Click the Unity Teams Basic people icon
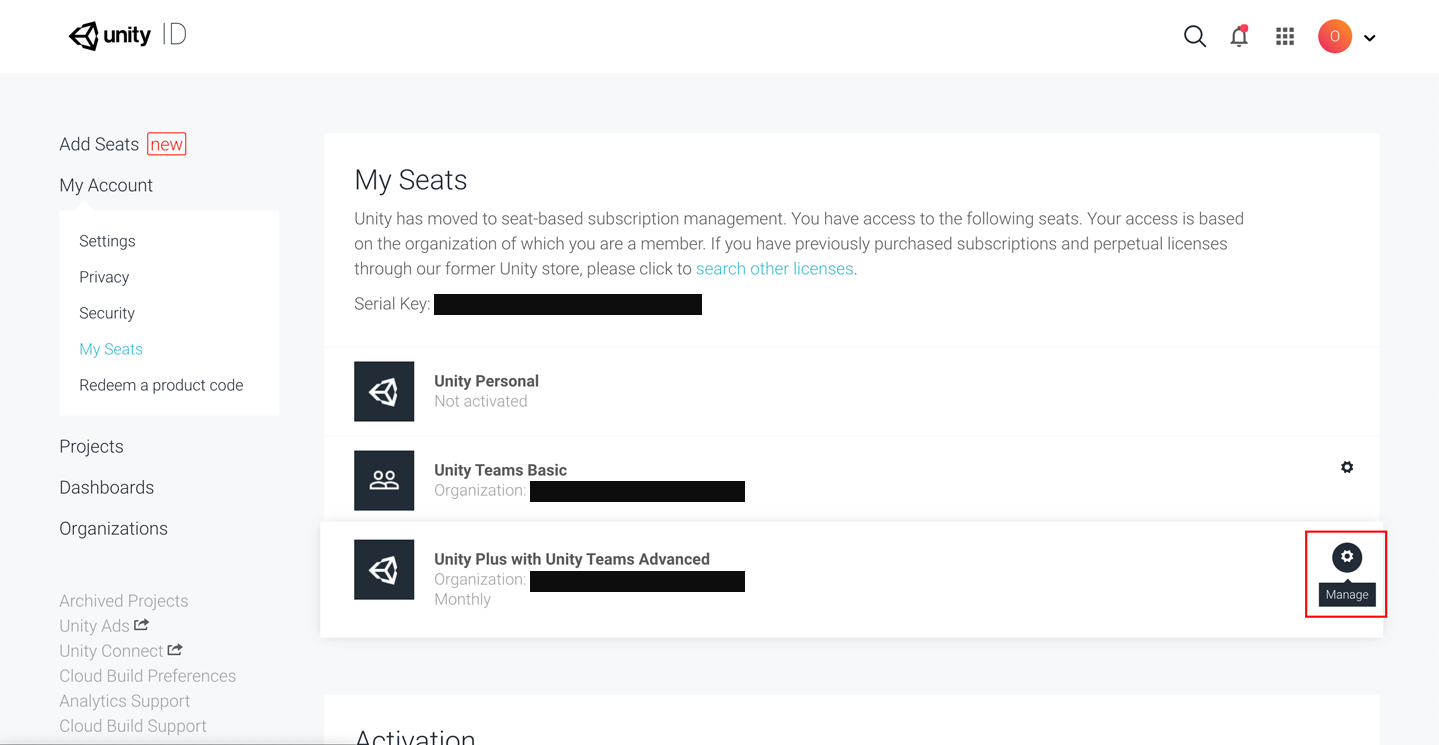 (384, 480)
